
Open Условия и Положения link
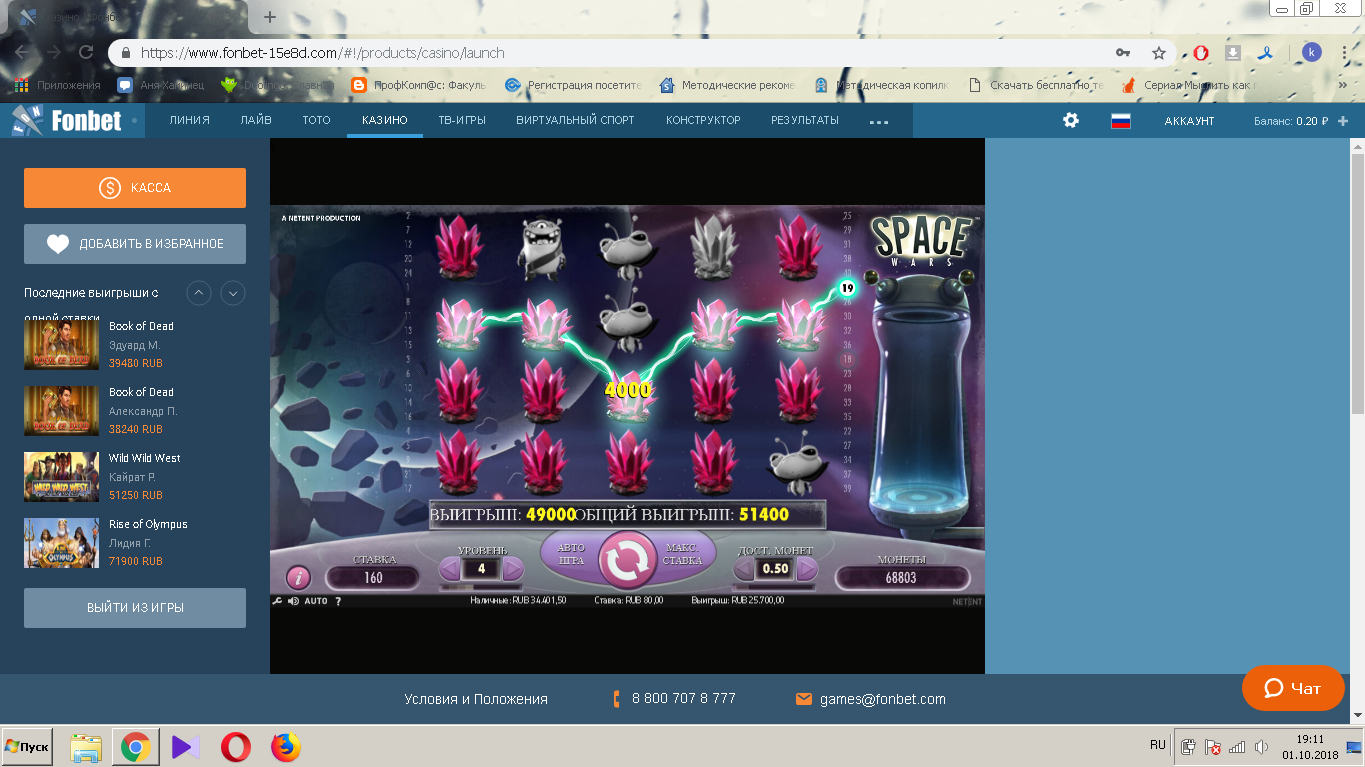coord(476,699)
